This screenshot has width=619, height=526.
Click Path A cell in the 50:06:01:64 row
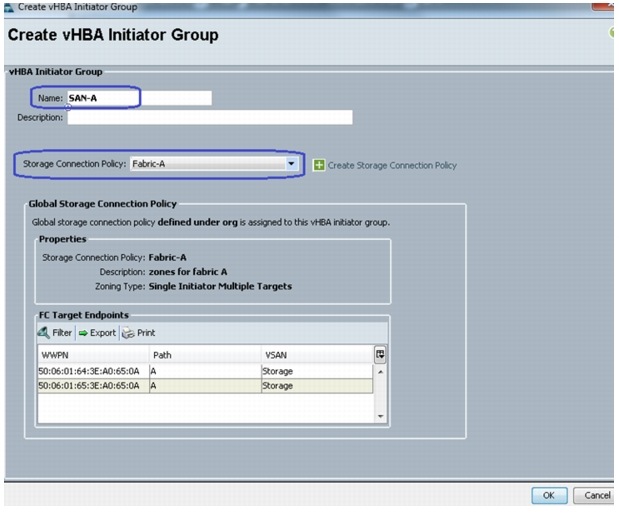point(205,371)
